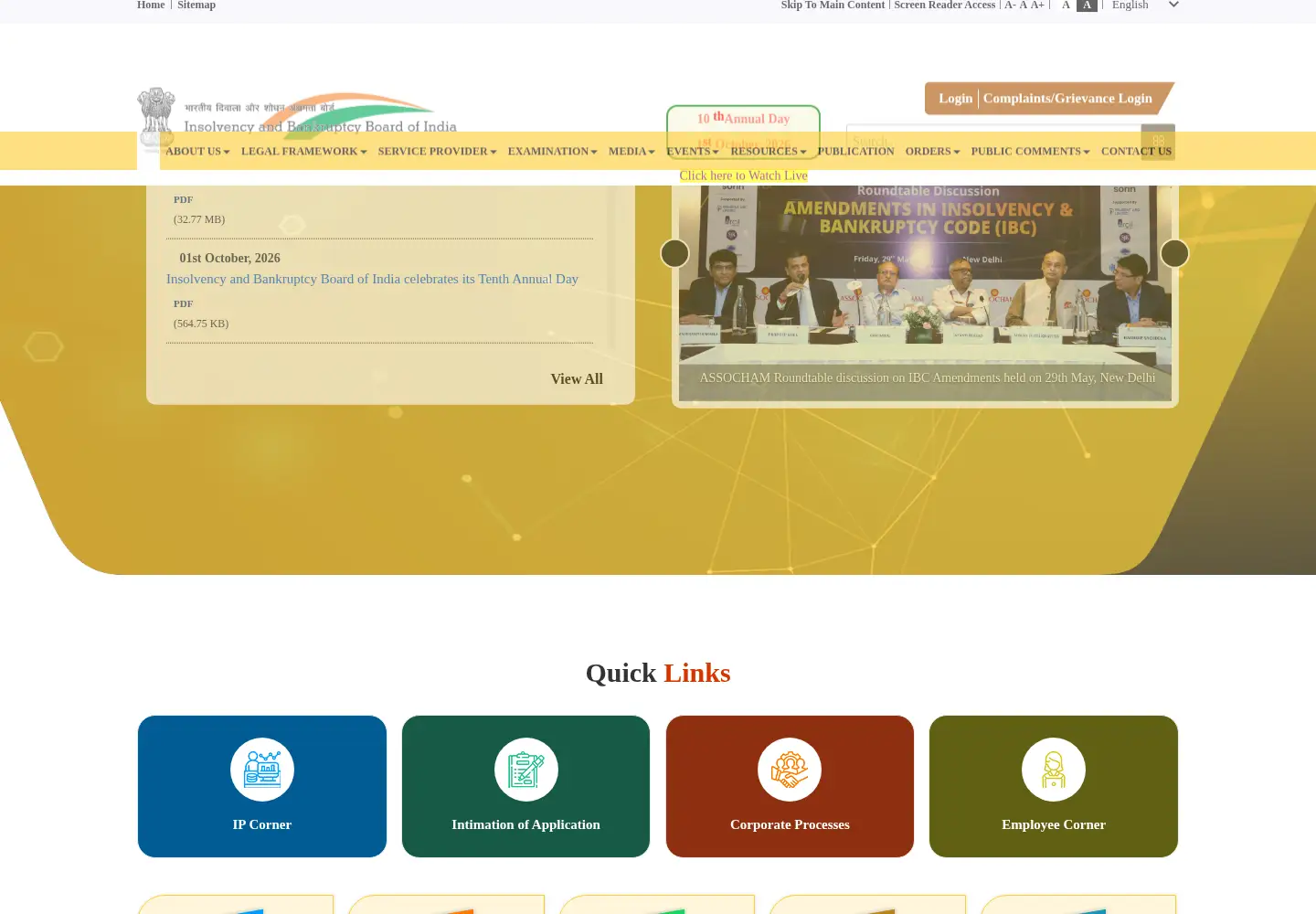Expand the Public Comments menu
This screenshot has width=1316, height=914.
point(1030,152)
